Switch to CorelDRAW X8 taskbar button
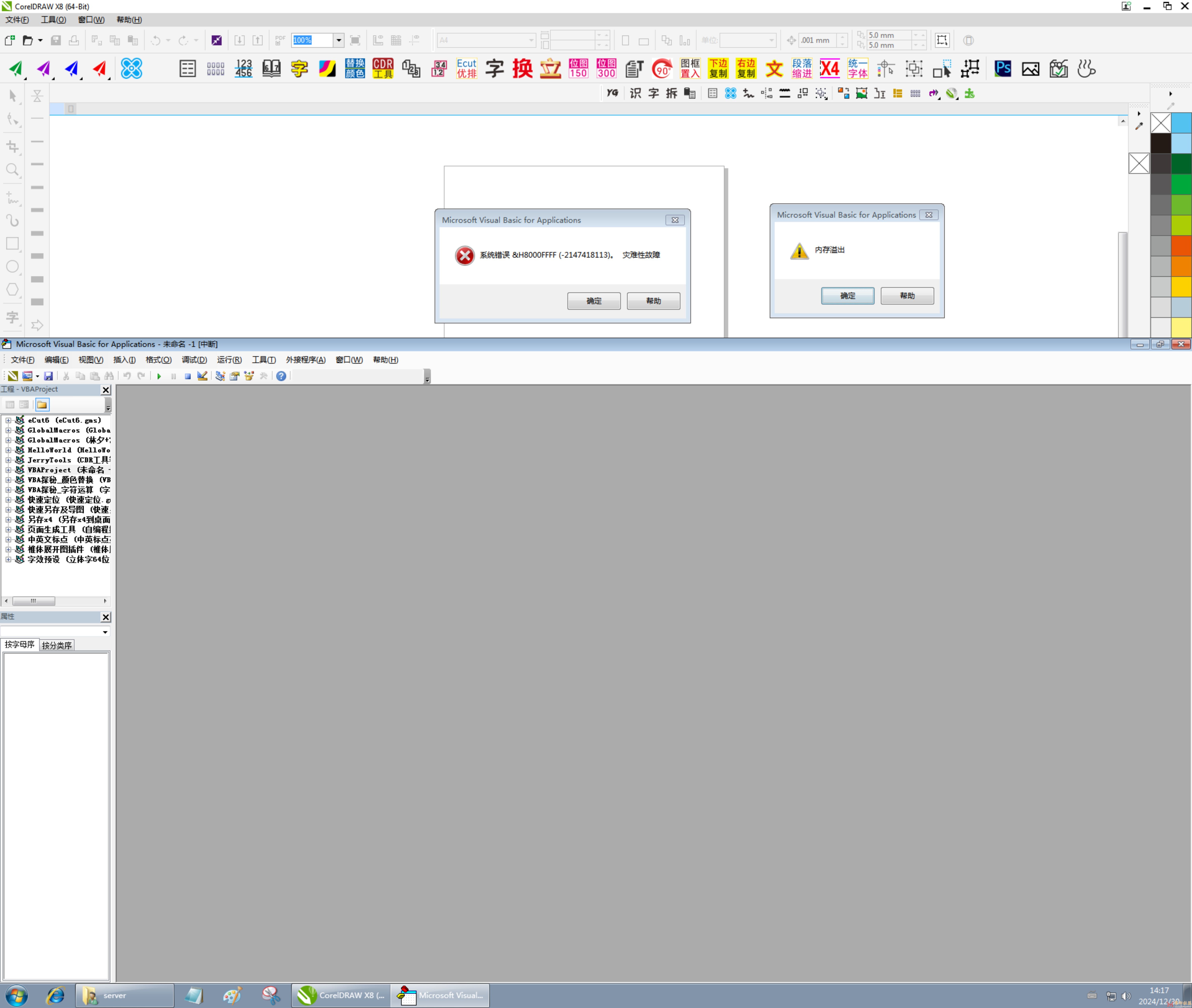 (x=341, y=995)
